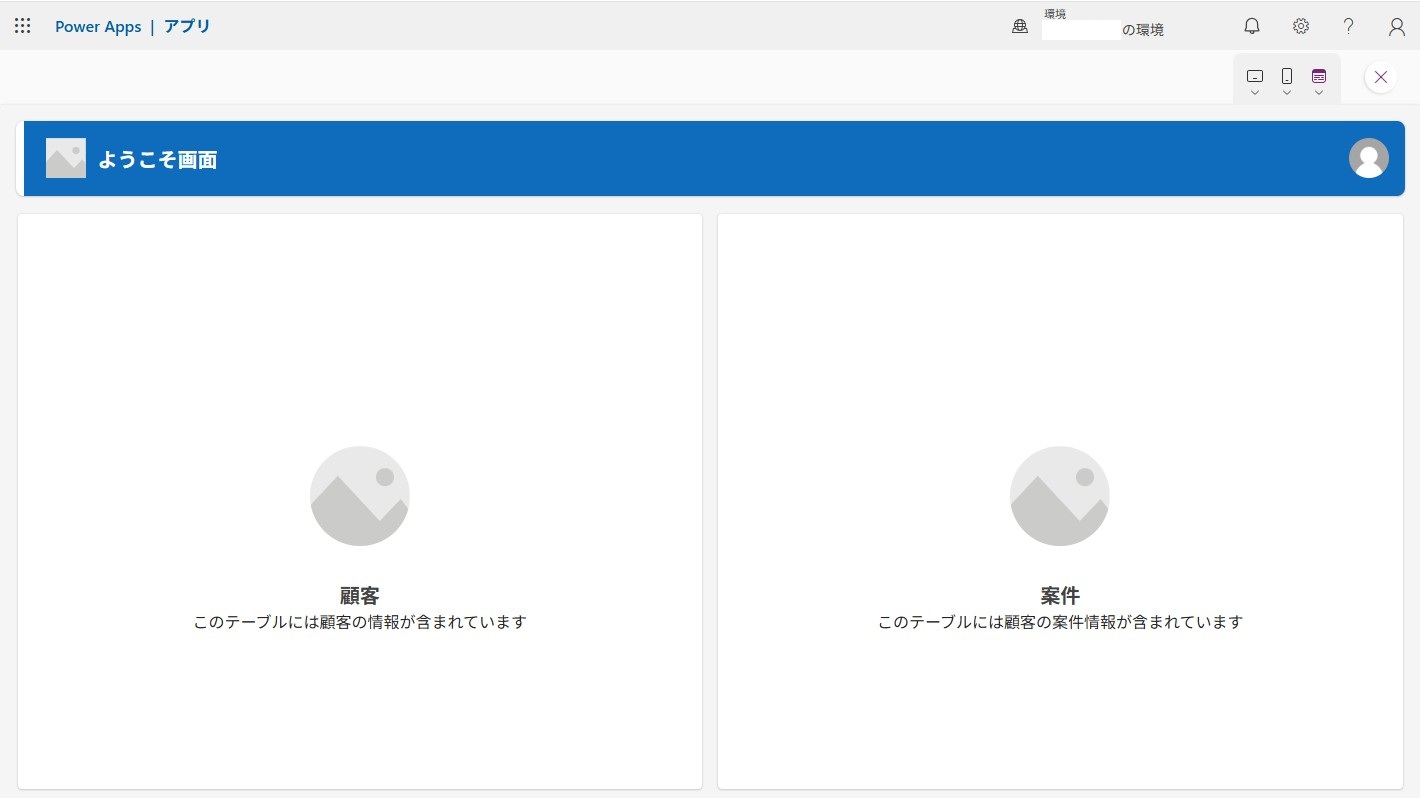Click the environment globe icon
This screenshot has height=798, width=1420.
(1020, 27)
